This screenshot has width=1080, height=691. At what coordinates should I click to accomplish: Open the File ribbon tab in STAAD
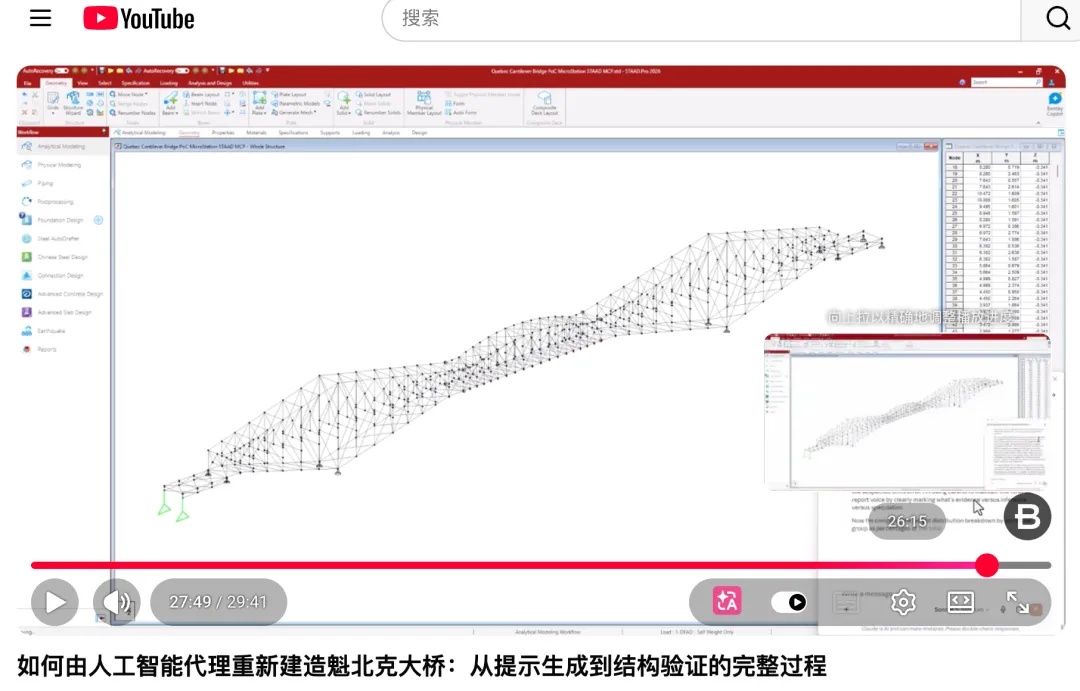28,83
